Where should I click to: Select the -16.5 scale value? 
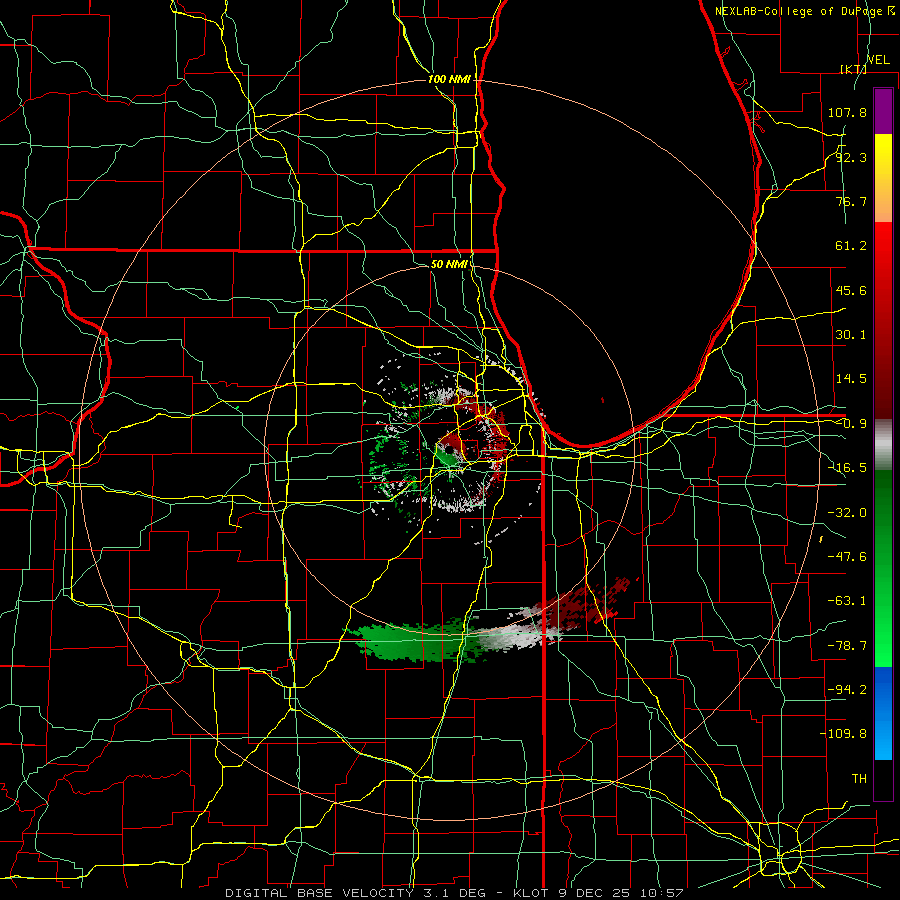[847, 468]
